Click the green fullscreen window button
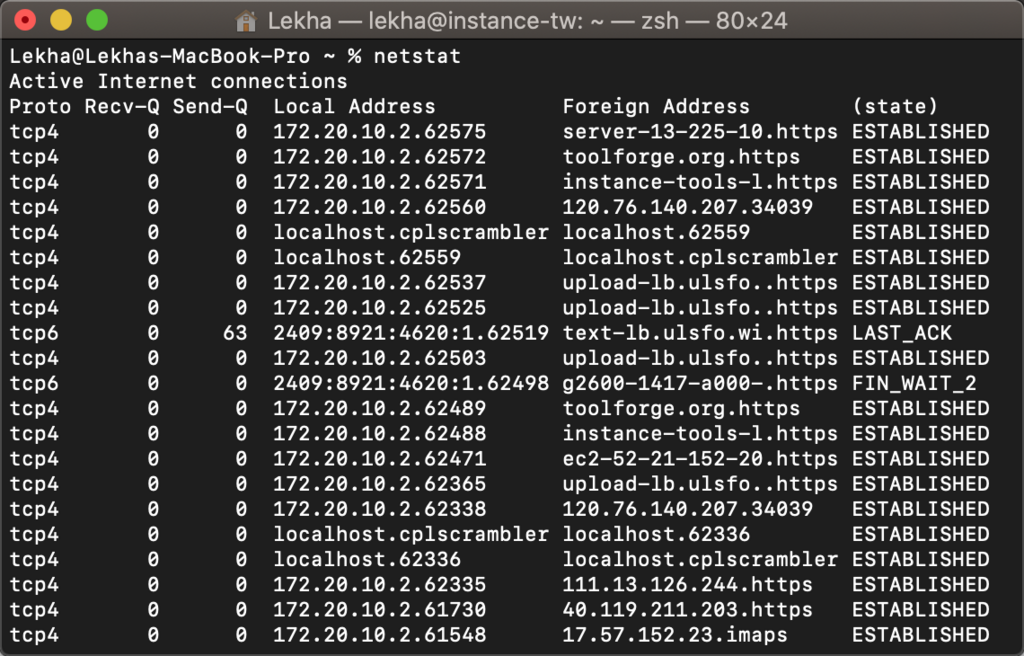Viewport: 1024px width, 656px height. [97, 20]
